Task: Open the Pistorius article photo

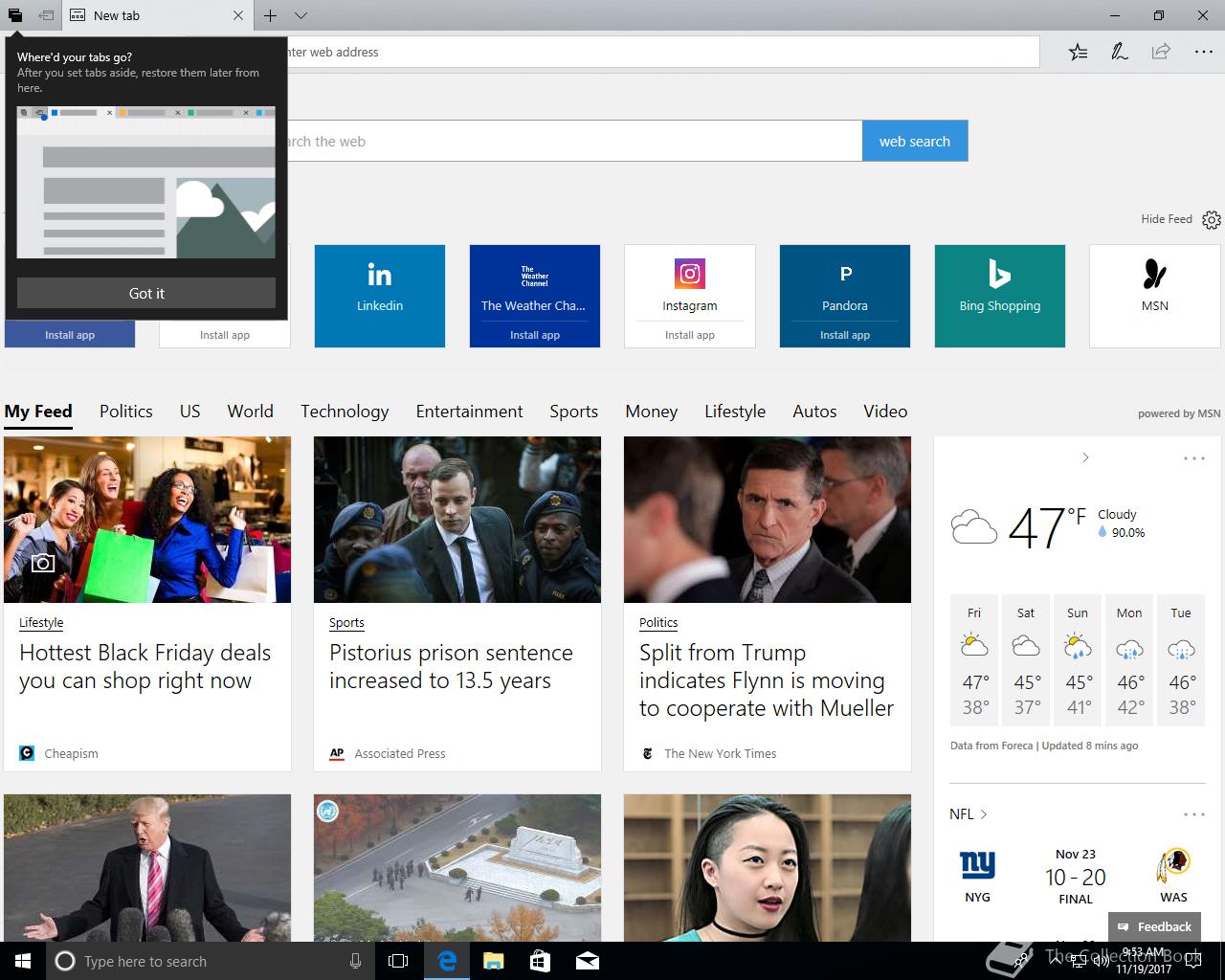Action: click(x=457, y=520)
